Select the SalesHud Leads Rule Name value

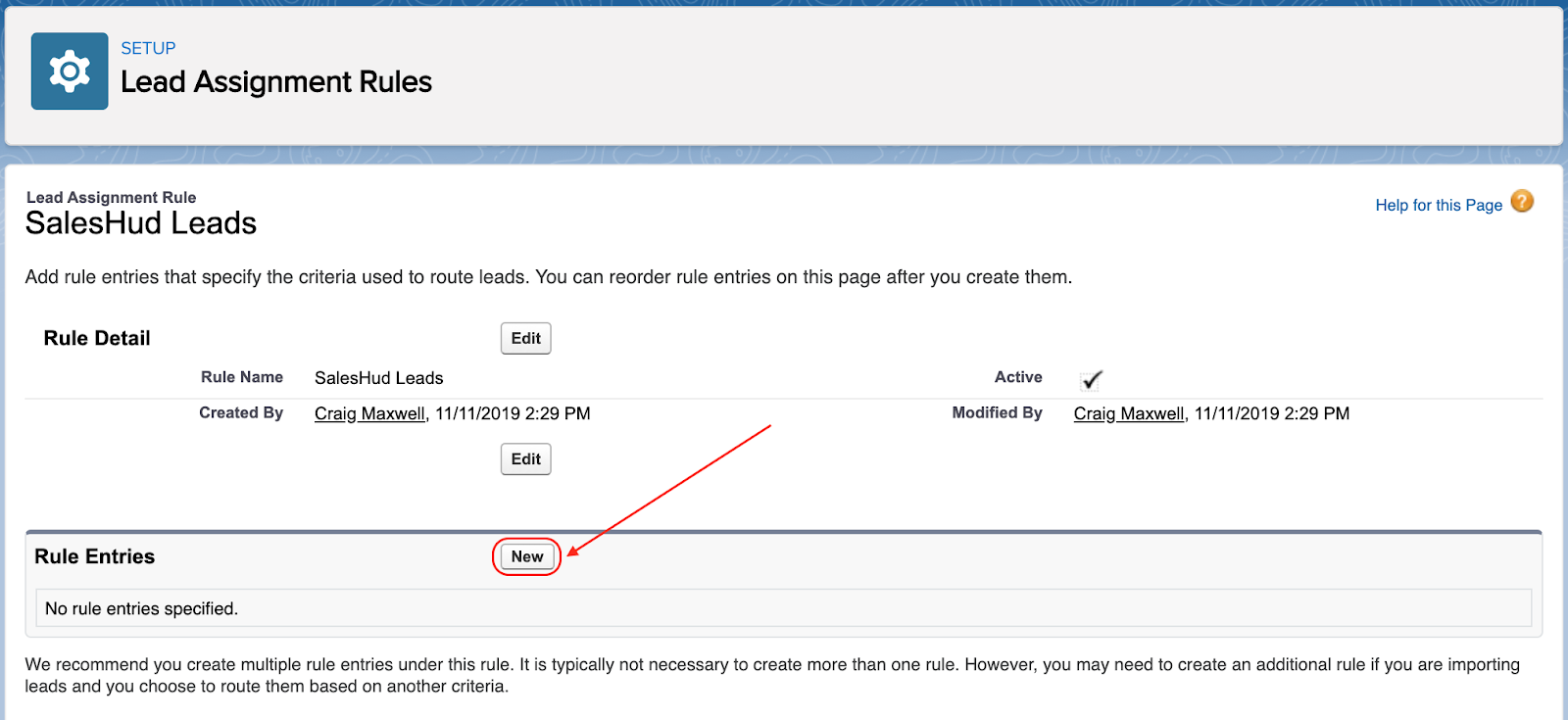378,378
